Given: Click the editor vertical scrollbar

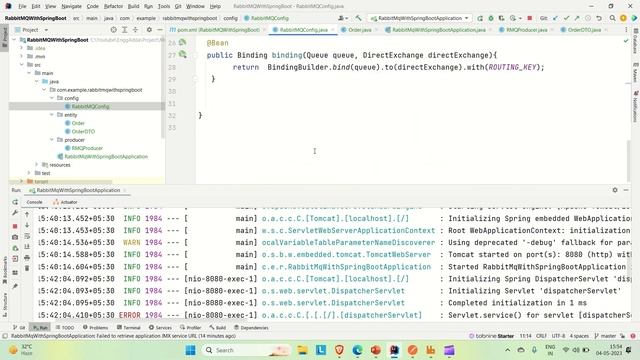Looking at the screenshot, I should pyautogui.click(x=629, y=161).
